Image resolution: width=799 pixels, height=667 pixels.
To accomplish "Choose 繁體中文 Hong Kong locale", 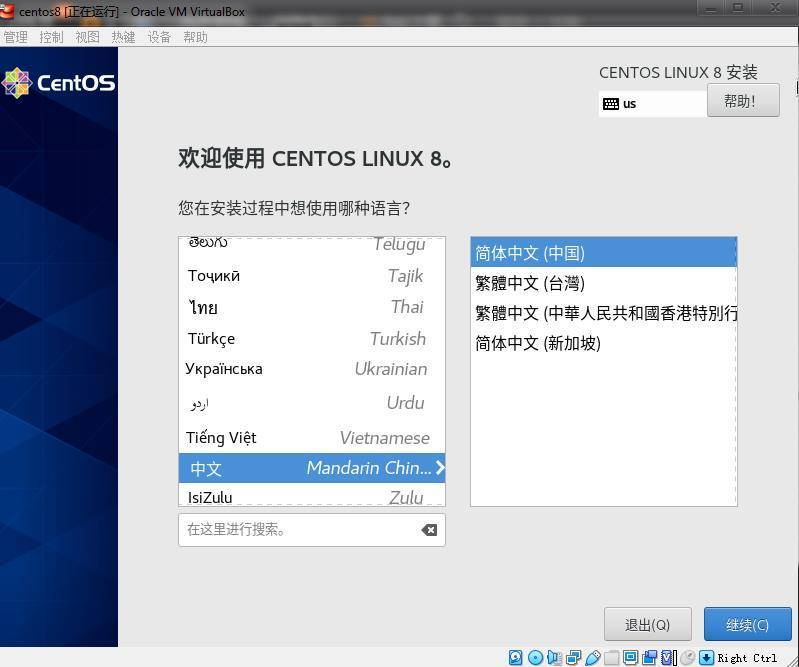I will point(603,313).
